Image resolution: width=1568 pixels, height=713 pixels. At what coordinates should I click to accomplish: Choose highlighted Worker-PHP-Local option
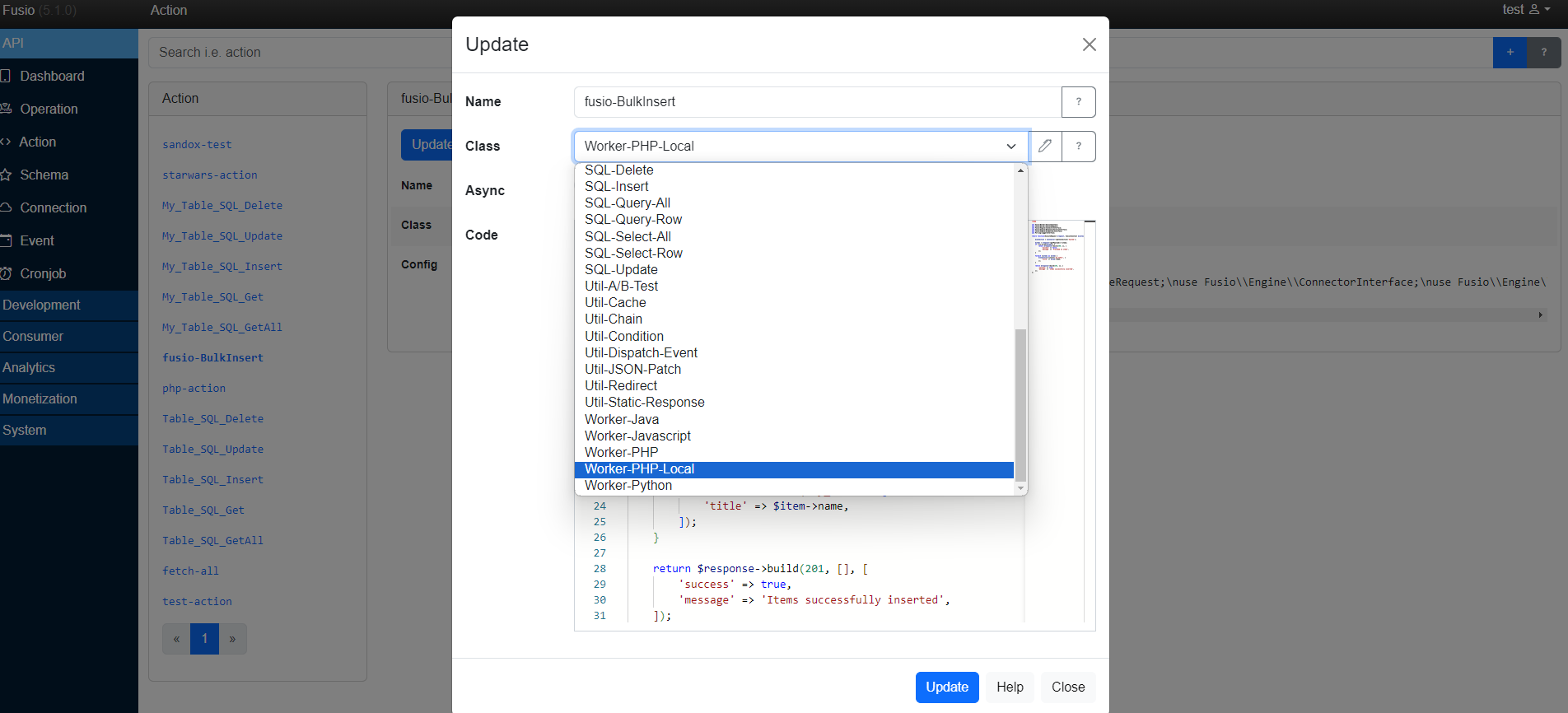coord(794,468)
